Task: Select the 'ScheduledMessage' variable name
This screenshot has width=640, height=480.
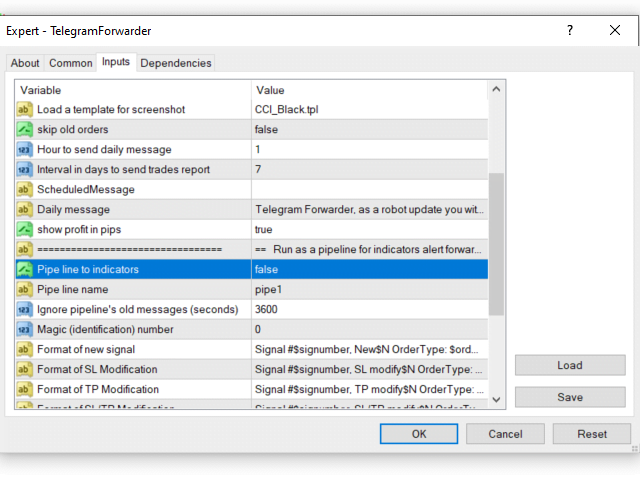Action: click(86, 189)
